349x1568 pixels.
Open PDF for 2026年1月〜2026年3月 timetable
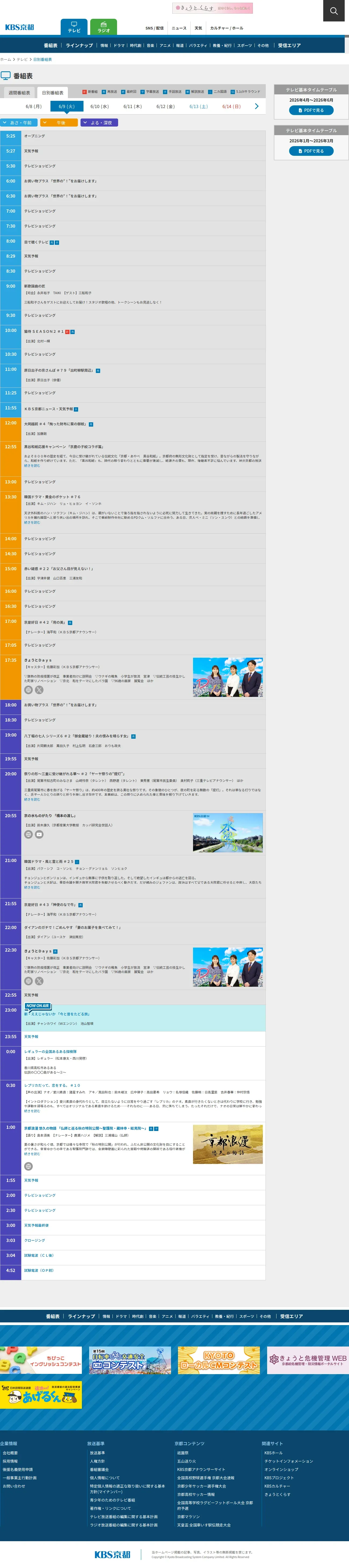tap(311, 151)
